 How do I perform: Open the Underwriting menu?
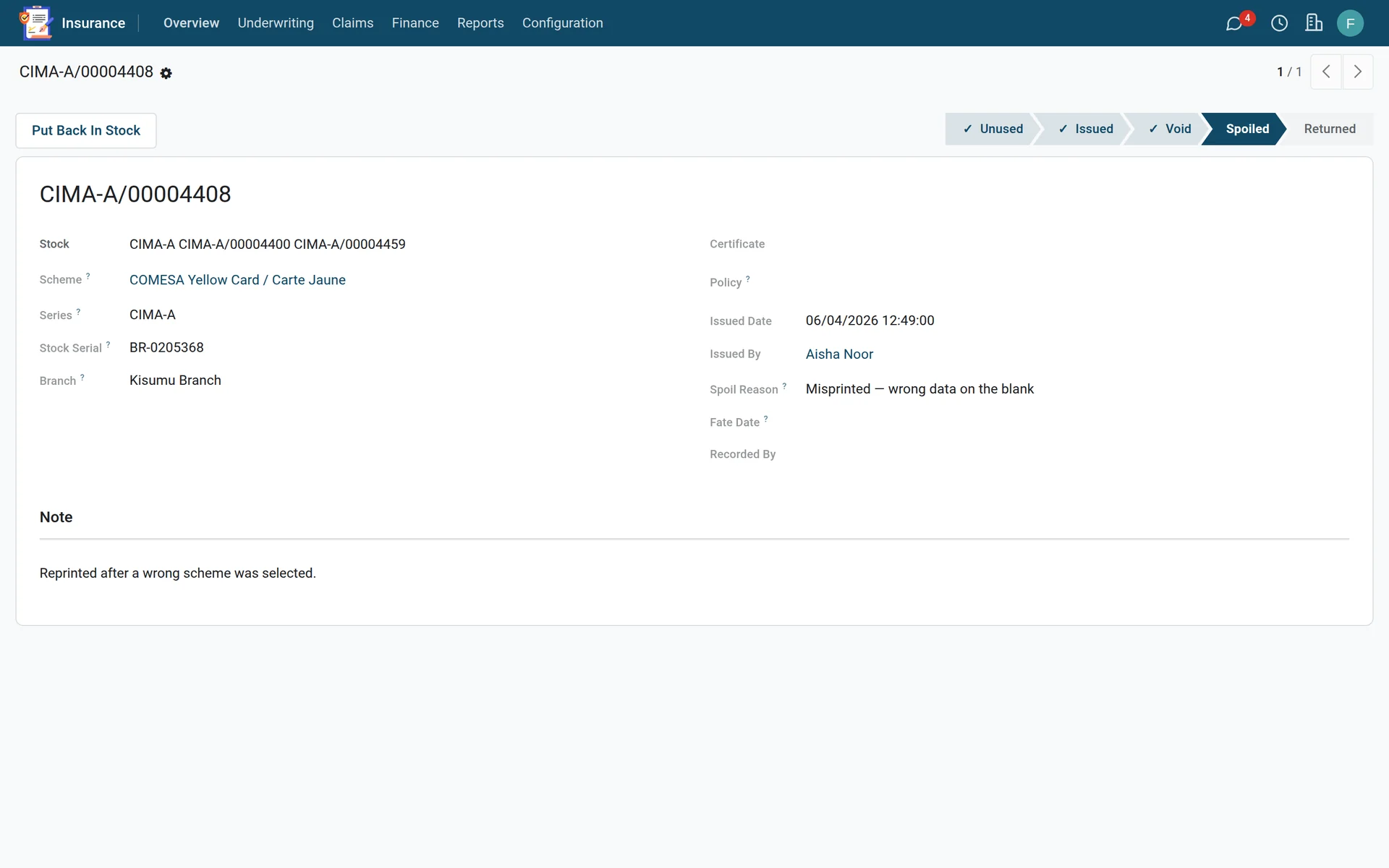[x=276, y=23]
